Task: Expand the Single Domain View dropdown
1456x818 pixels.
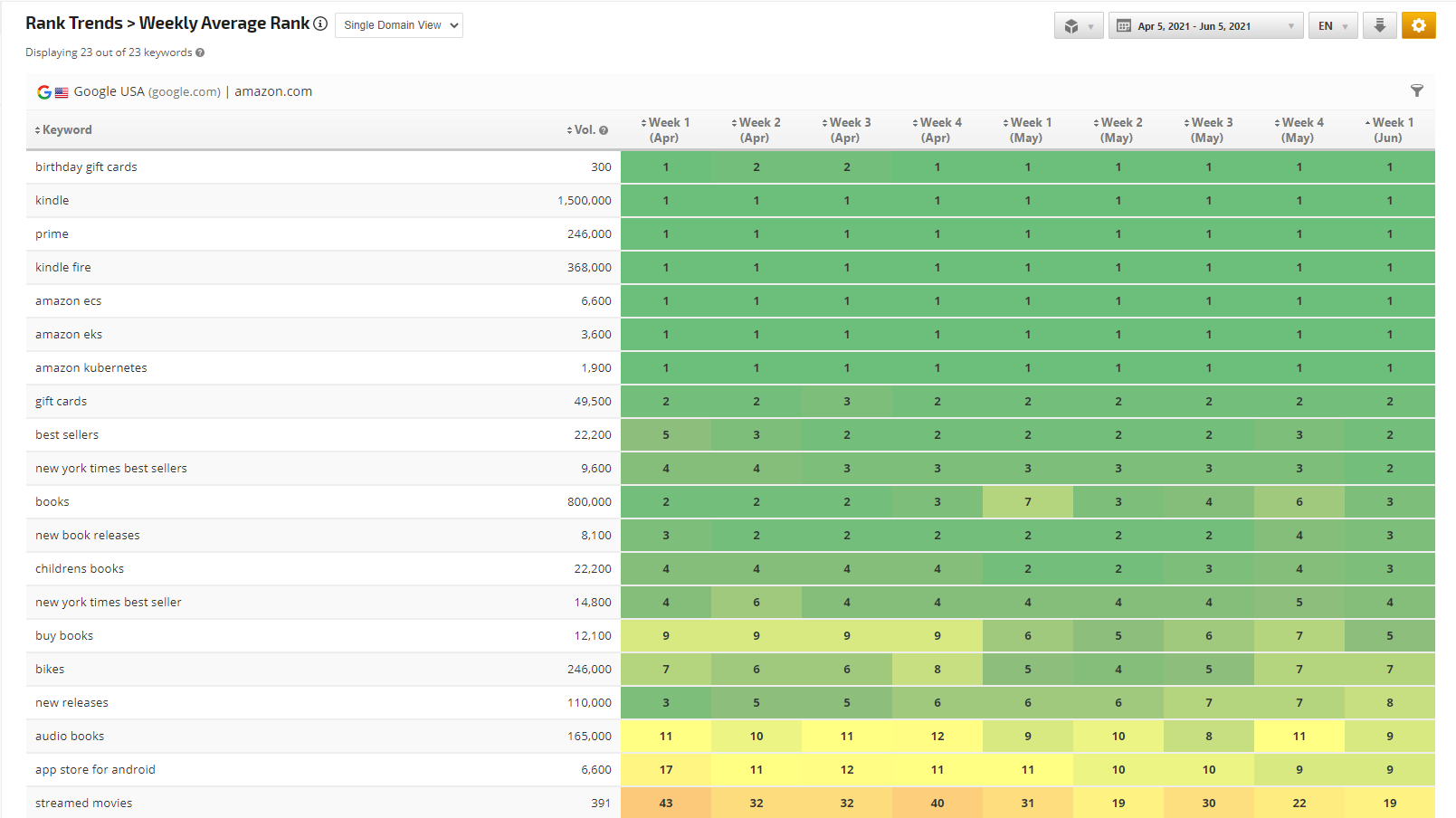Action: tap(399, 25)
